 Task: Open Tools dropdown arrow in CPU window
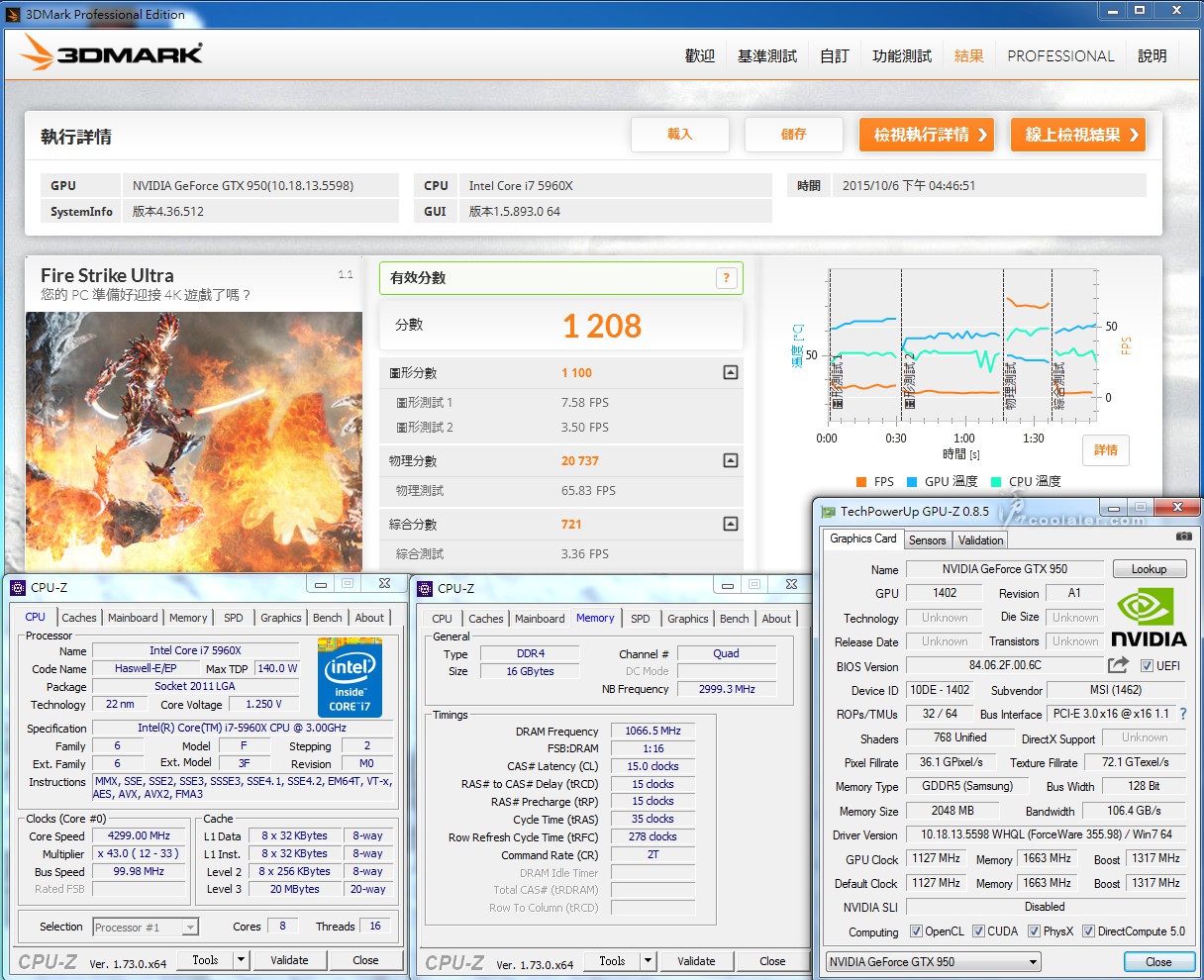pos(241,959)
